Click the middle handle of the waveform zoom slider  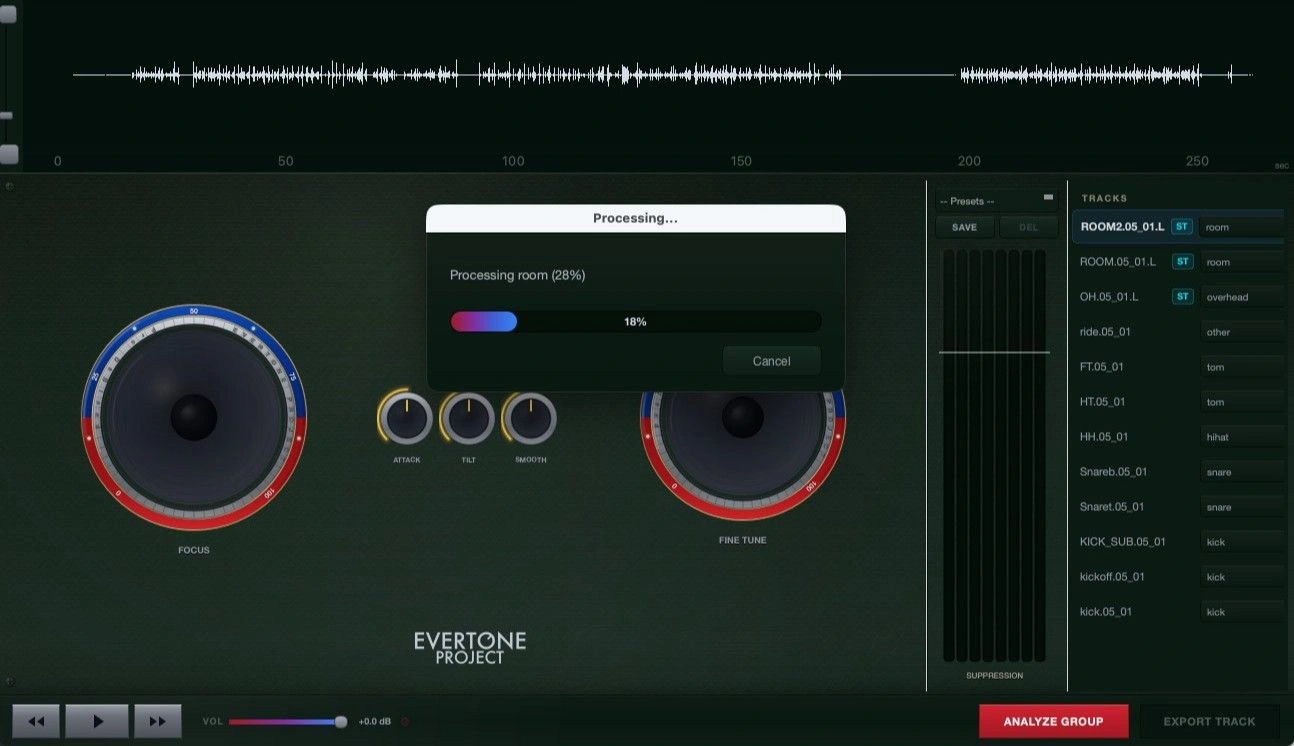tap(6, 116)
